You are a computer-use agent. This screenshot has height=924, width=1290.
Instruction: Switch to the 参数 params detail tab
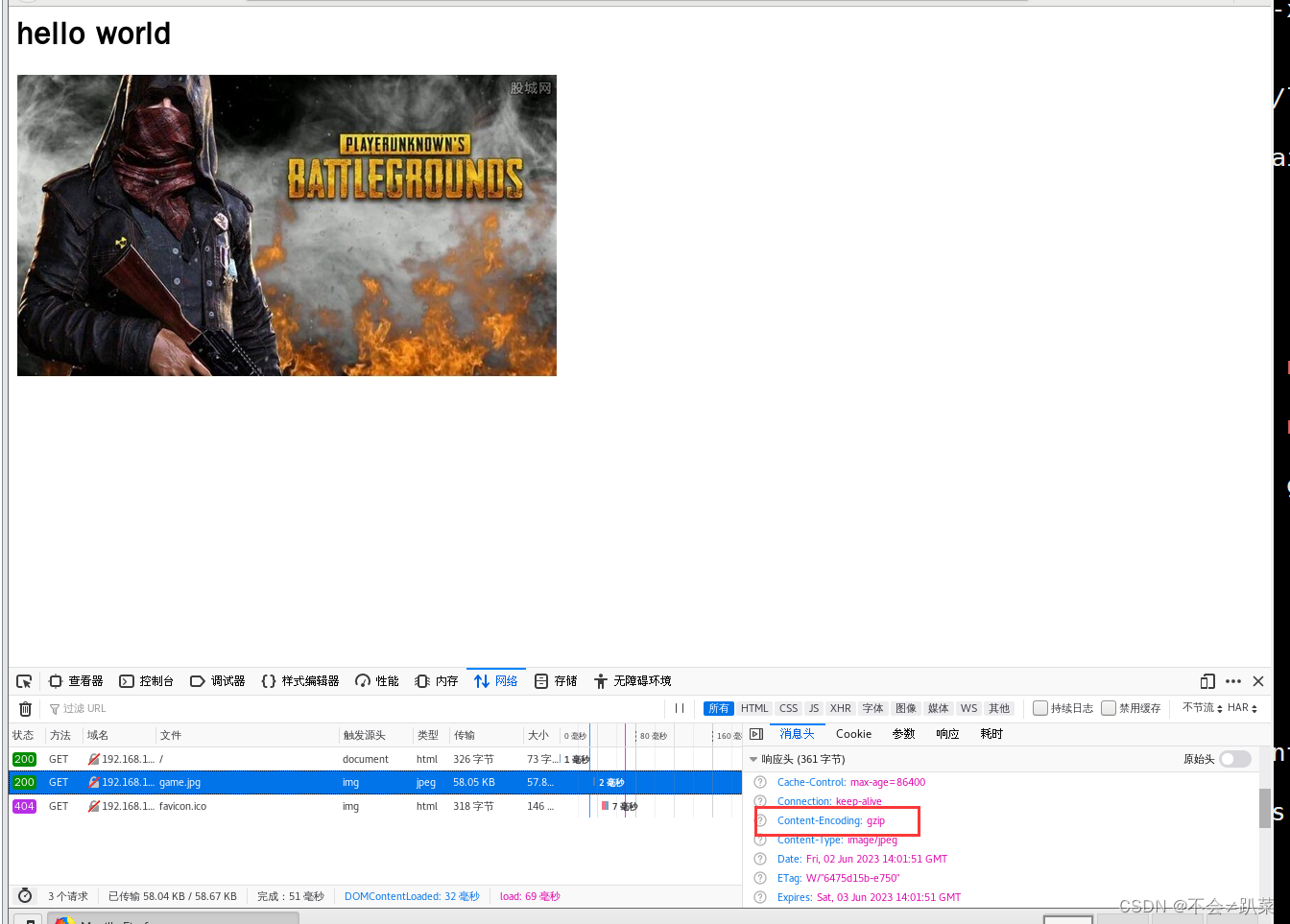(x=904, y=734)
